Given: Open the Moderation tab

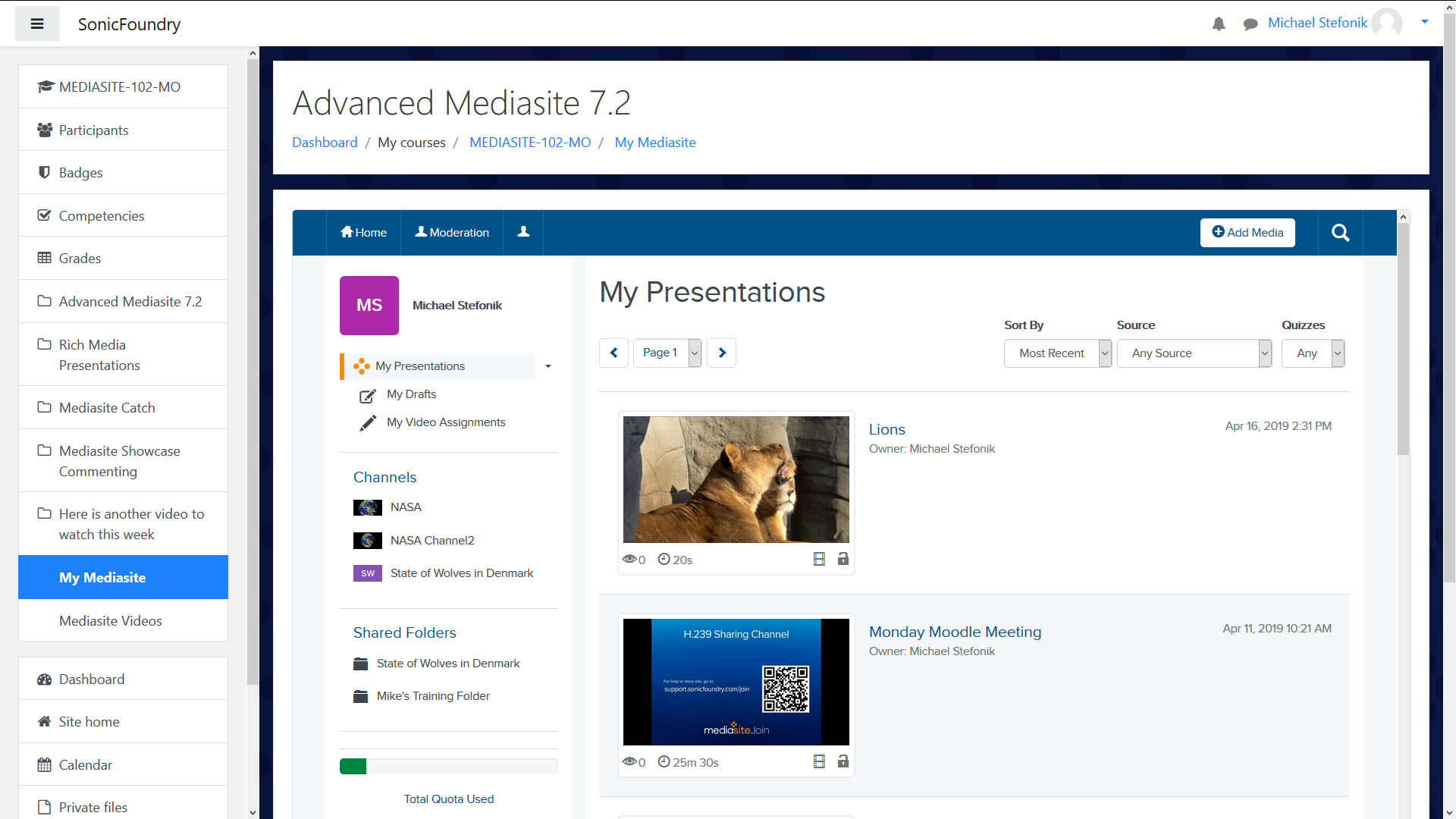Looking at the screenshot, I should pyautogui.click(x=452, y=232).
